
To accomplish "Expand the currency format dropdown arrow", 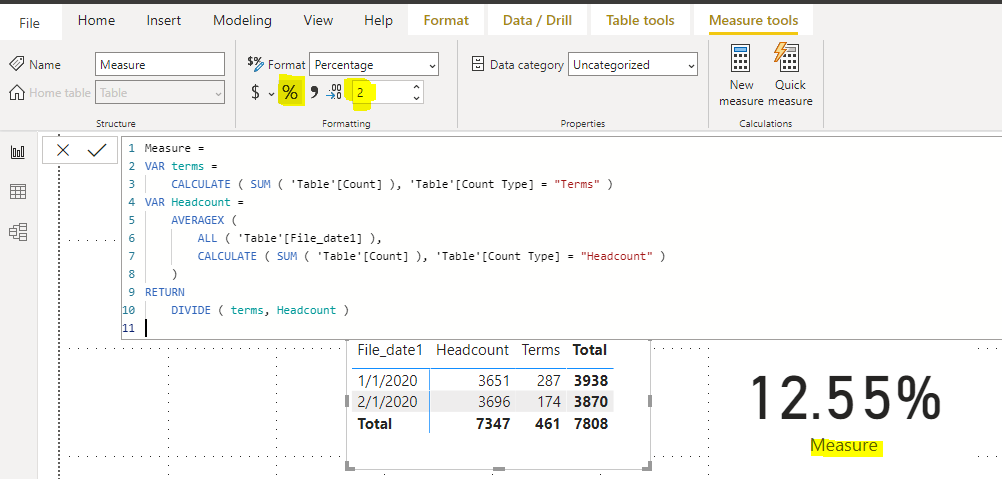I will click(x=271, y=94).
